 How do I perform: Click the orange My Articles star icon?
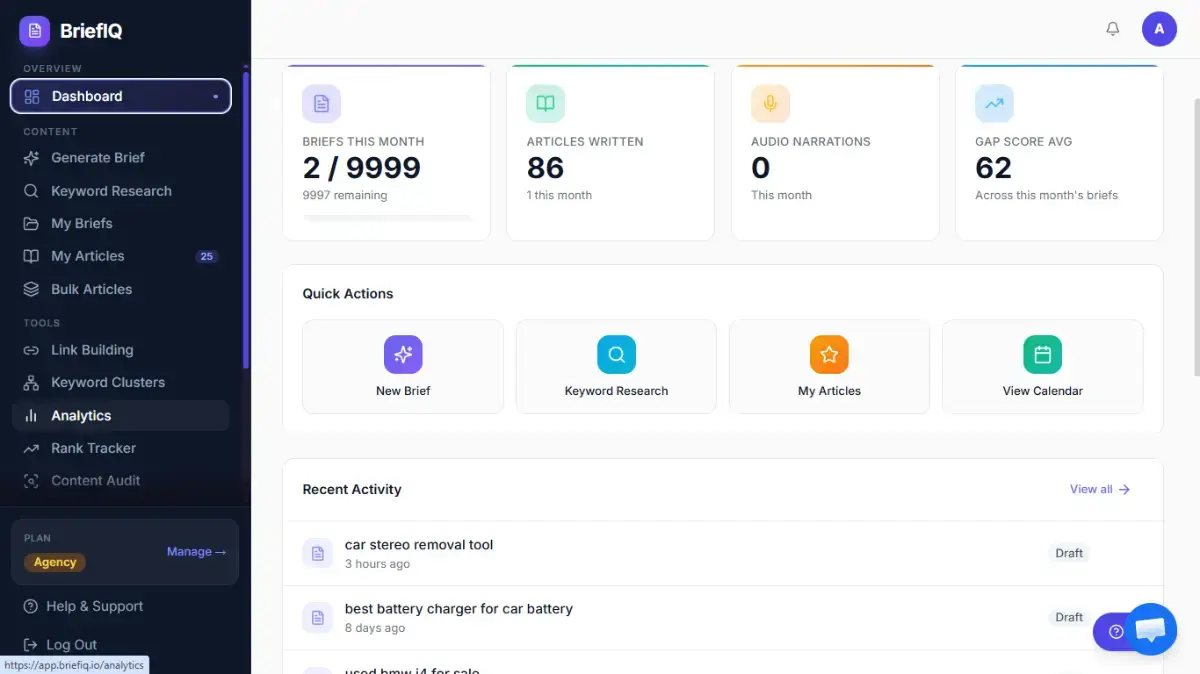829,354
